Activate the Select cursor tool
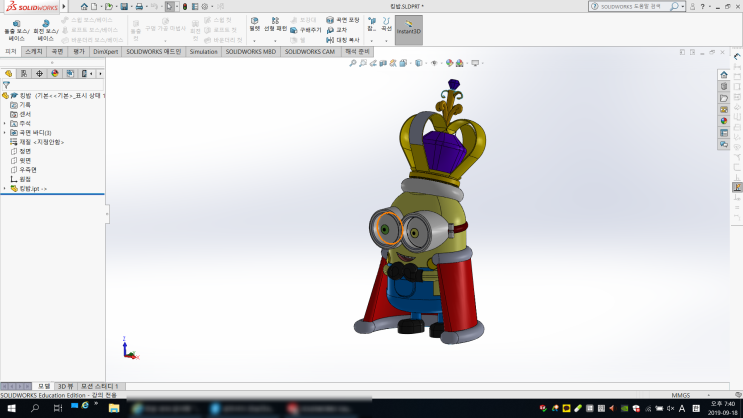 click(x=170, y=7)
